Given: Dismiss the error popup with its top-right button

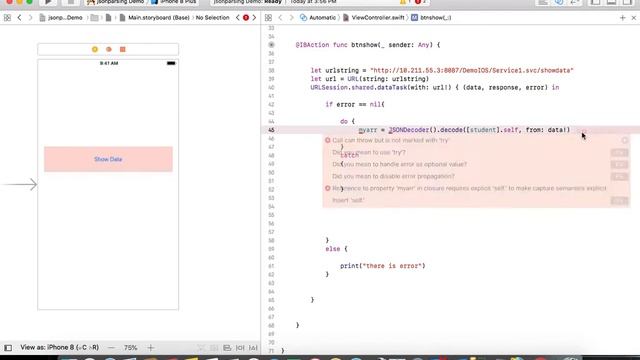Looking at the screenshot, I should click(x=625, y=140).
